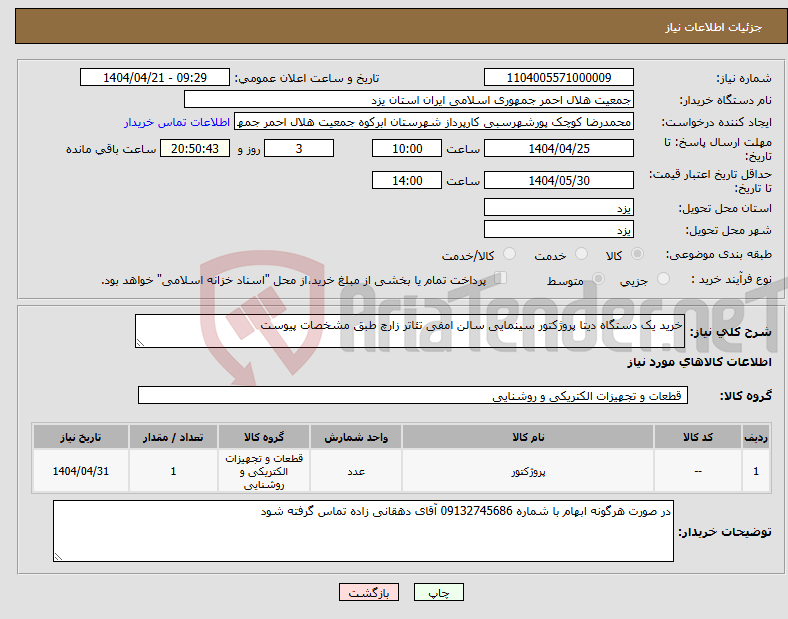
Task: Select the کالا/خدمت radio button
Action: pos(509,254)
